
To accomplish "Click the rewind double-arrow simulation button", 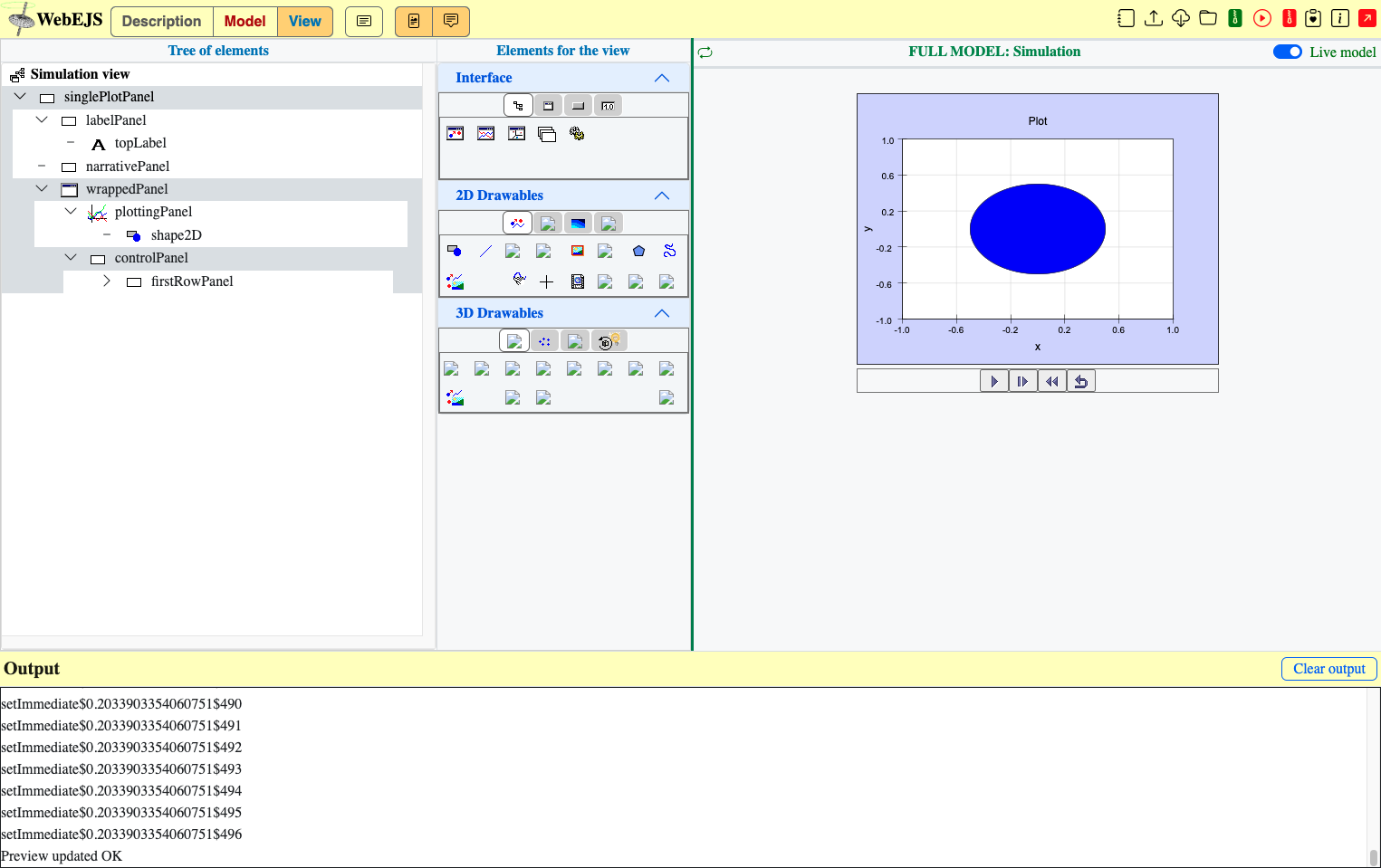I will [x=1052, y=381].
